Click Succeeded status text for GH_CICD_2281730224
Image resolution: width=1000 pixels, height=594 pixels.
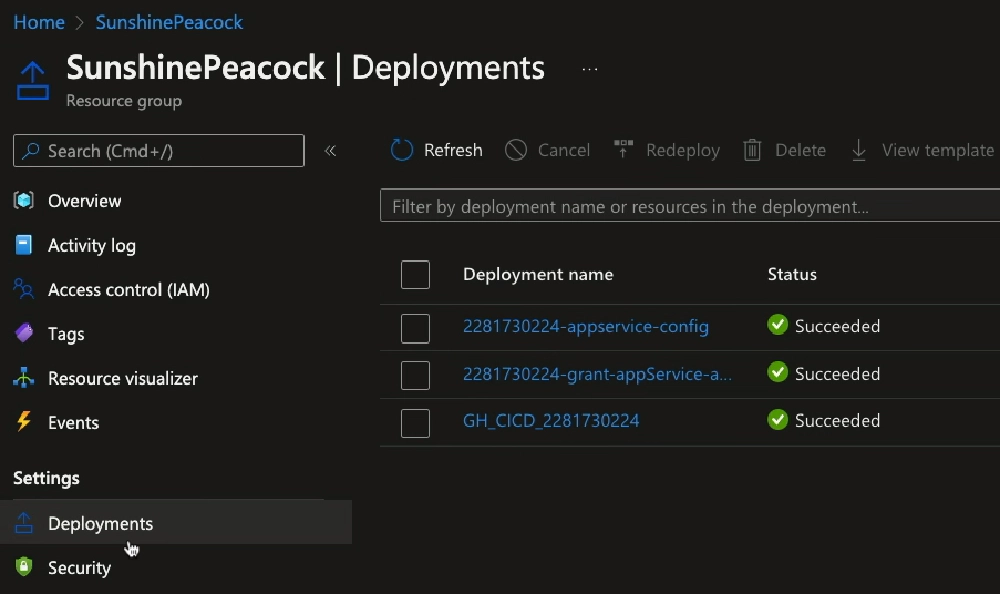pyautogui.click(x=837, y=420)
